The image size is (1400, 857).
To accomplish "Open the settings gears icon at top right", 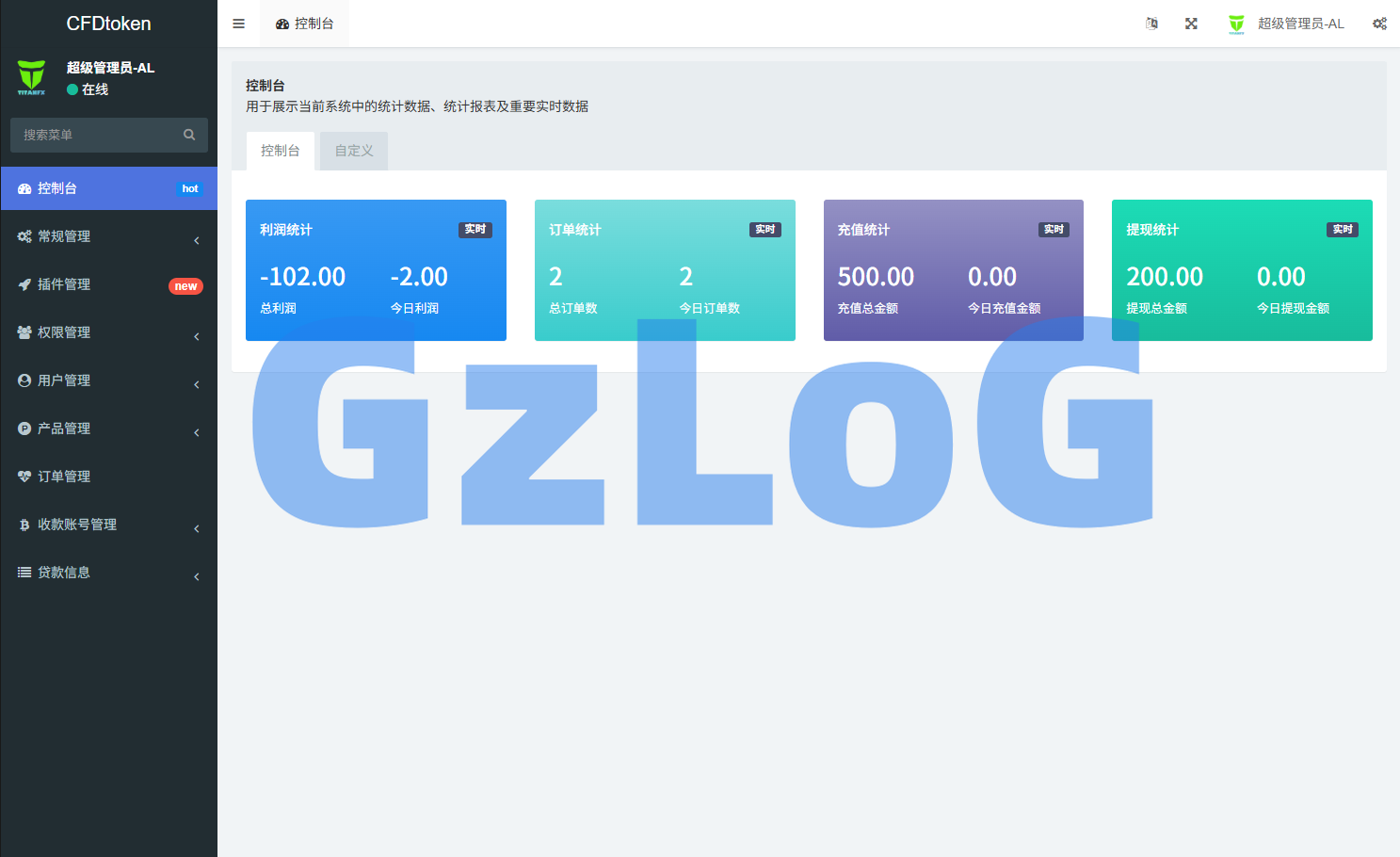I will 1379,24.
